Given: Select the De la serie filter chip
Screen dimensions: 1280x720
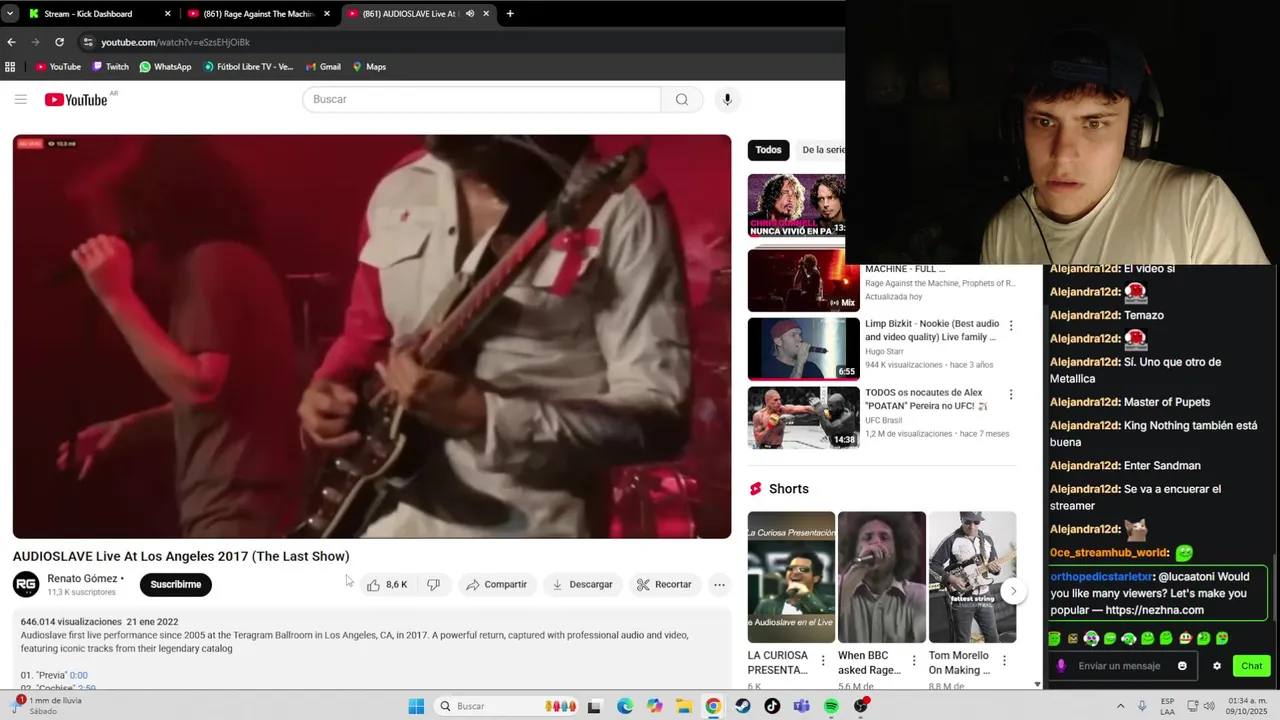Looking at the screenshot, I should coord(822,150).
